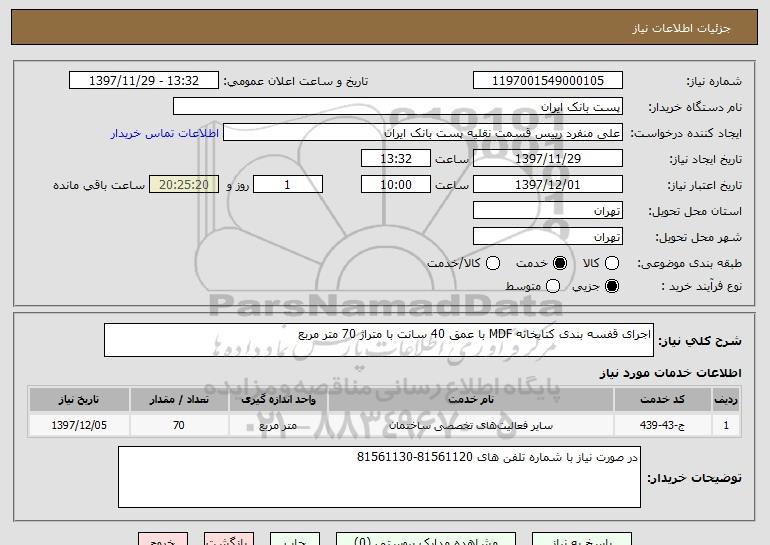The height and width of the screenshot is (545, 770).
Task: Click the unit cell متر مربع
Action: tap(278, 425)
